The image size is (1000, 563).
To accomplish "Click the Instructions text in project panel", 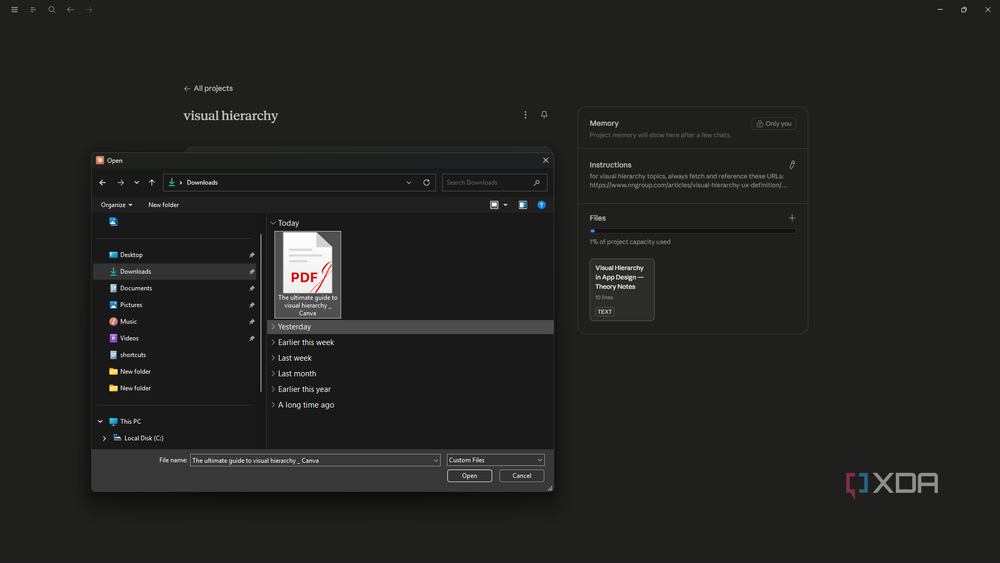I will [688, 180].
